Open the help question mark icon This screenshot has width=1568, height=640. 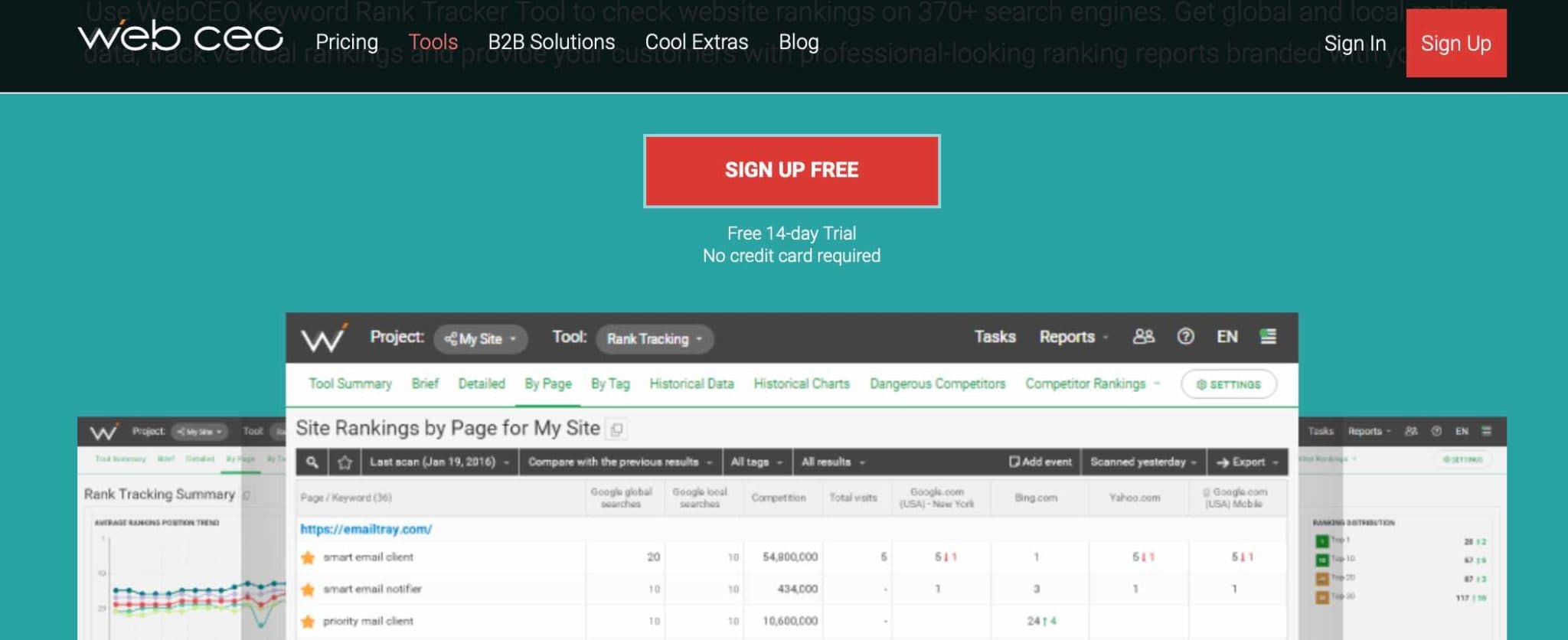1185,337
